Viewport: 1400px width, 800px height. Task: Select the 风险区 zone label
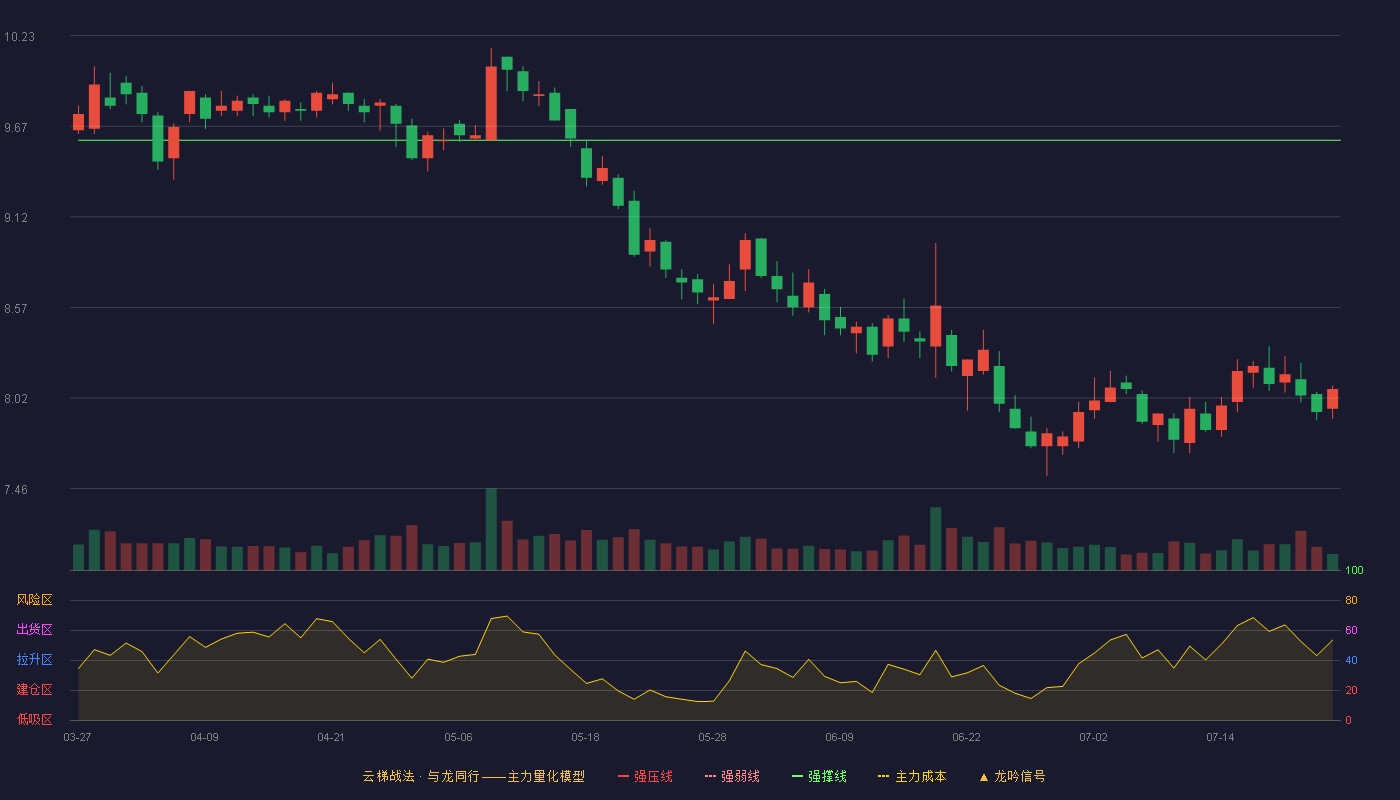[34, 600]
